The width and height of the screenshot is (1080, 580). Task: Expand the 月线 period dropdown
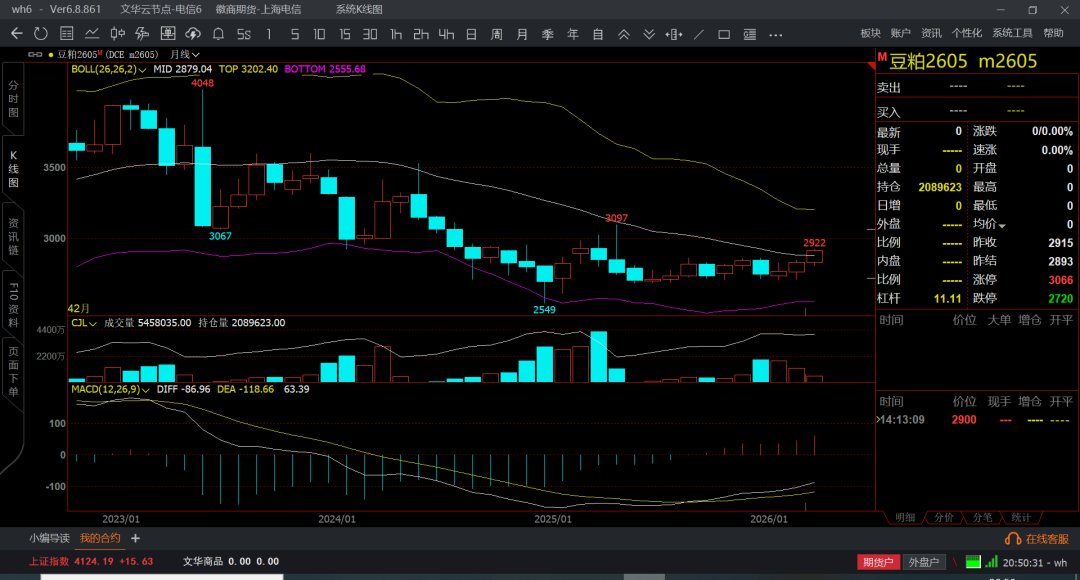(184, 54)
